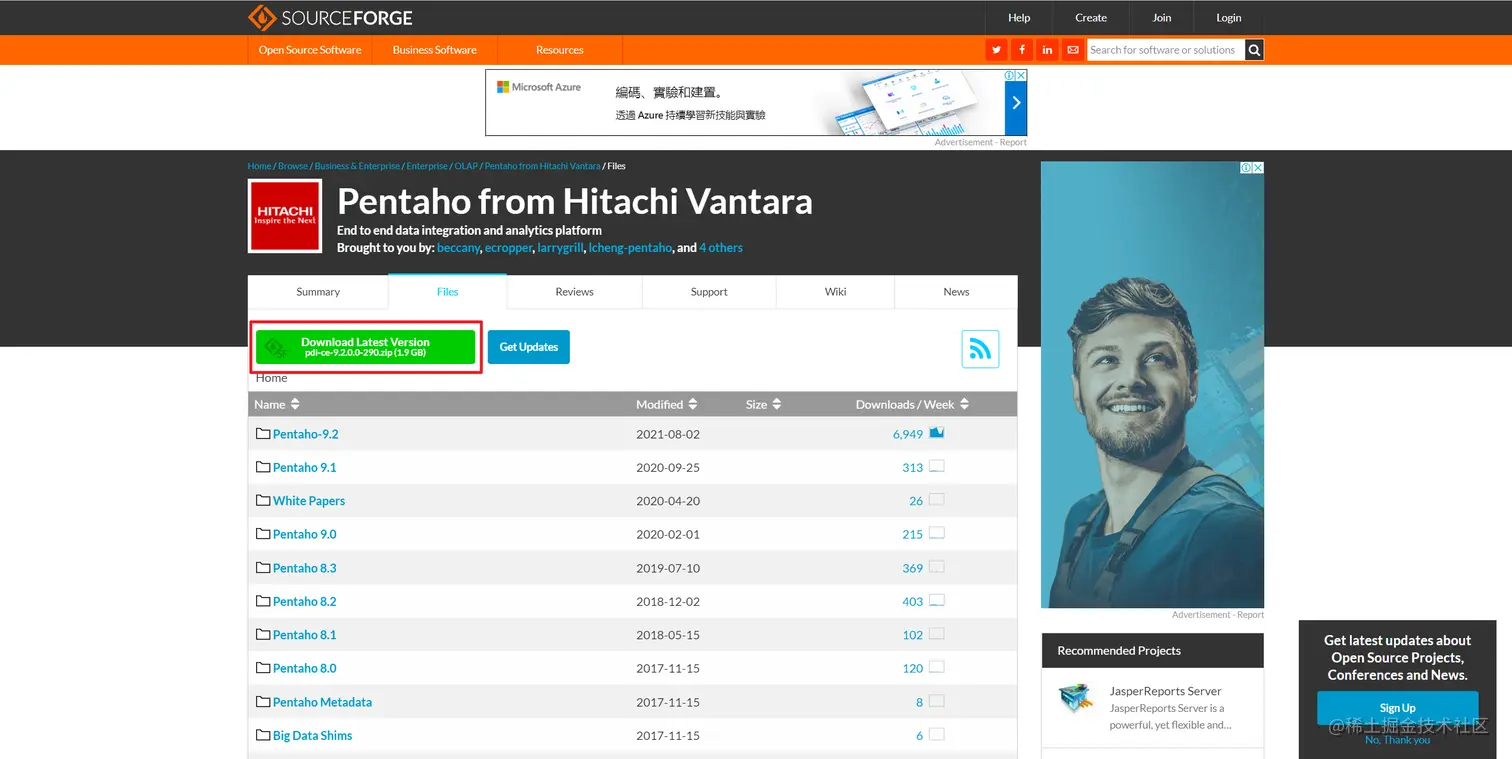Sort files by Modified column
This screenshot has height=759, width=1512.
point(667,404)
